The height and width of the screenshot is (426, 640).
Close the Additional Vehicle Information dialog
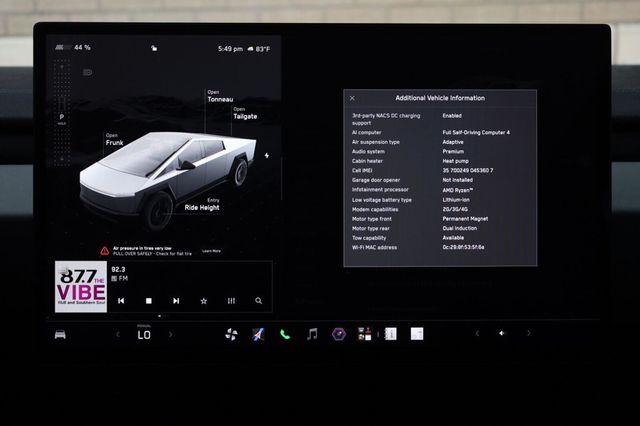click(x=352, y=98)
